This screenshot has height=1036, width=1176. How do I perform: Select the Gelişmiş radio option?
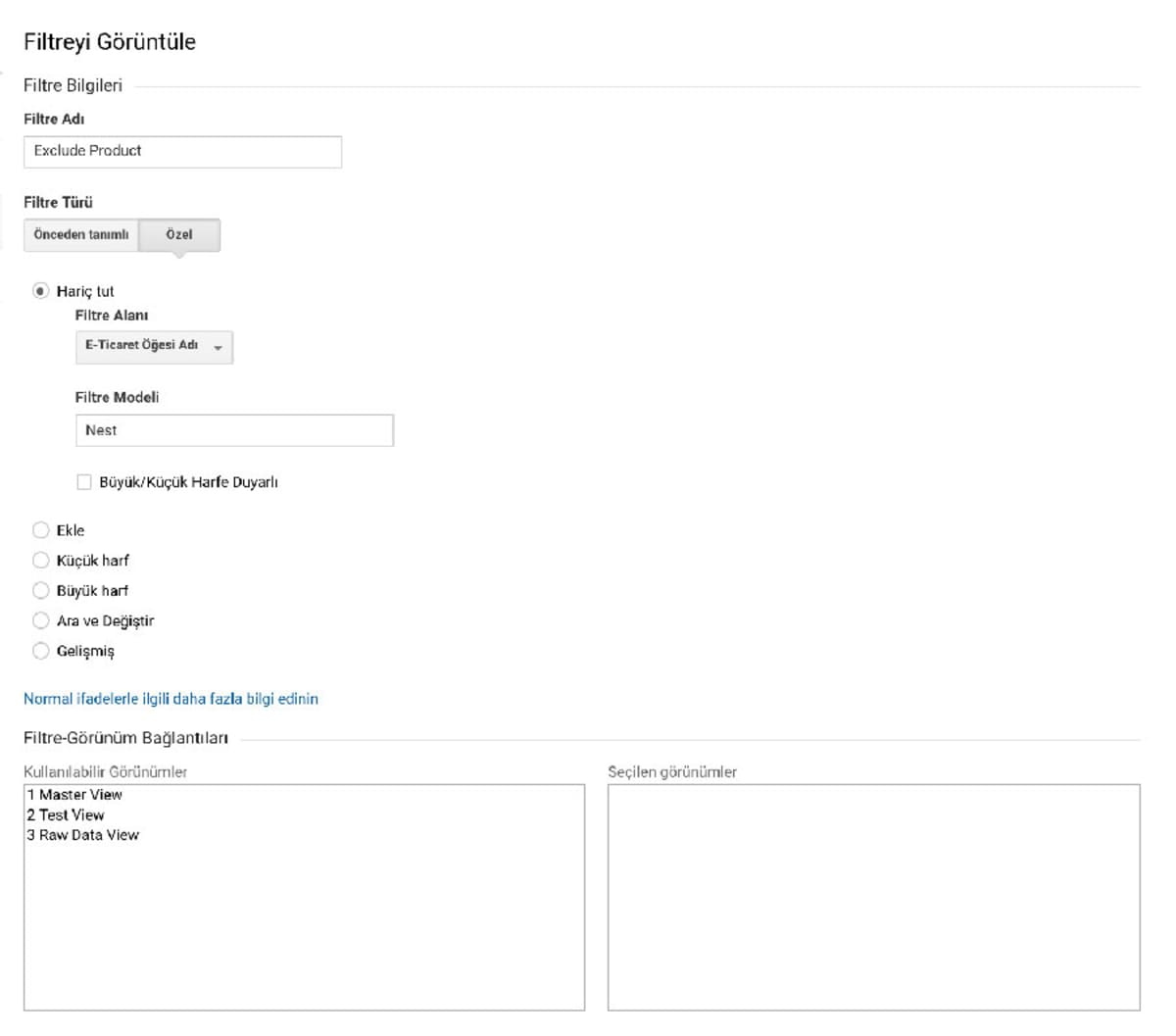[40, 651]
